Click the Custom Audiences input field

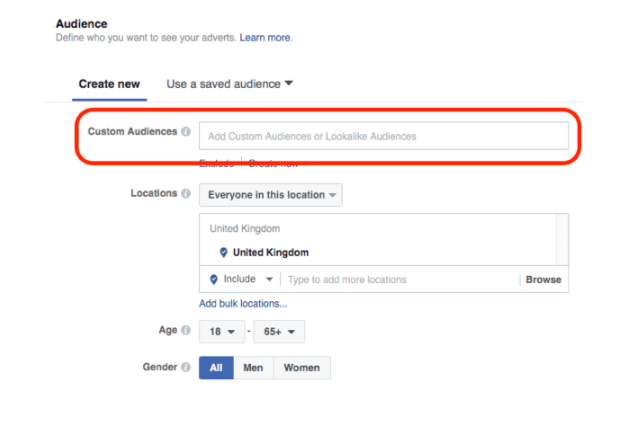pyautogui.click(x=383, y=136)
